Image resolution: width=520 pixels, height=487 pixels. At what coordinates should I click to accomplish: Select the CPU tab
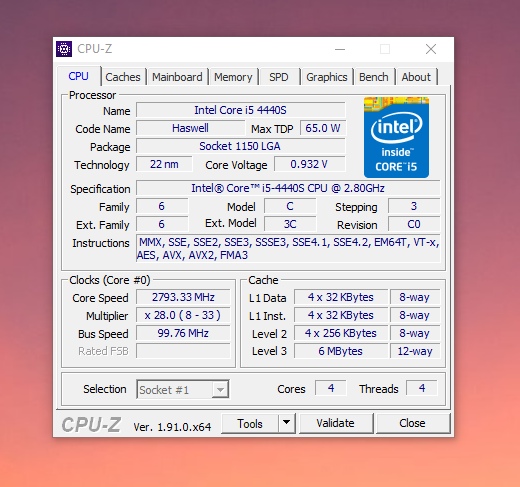pos(79,76)
